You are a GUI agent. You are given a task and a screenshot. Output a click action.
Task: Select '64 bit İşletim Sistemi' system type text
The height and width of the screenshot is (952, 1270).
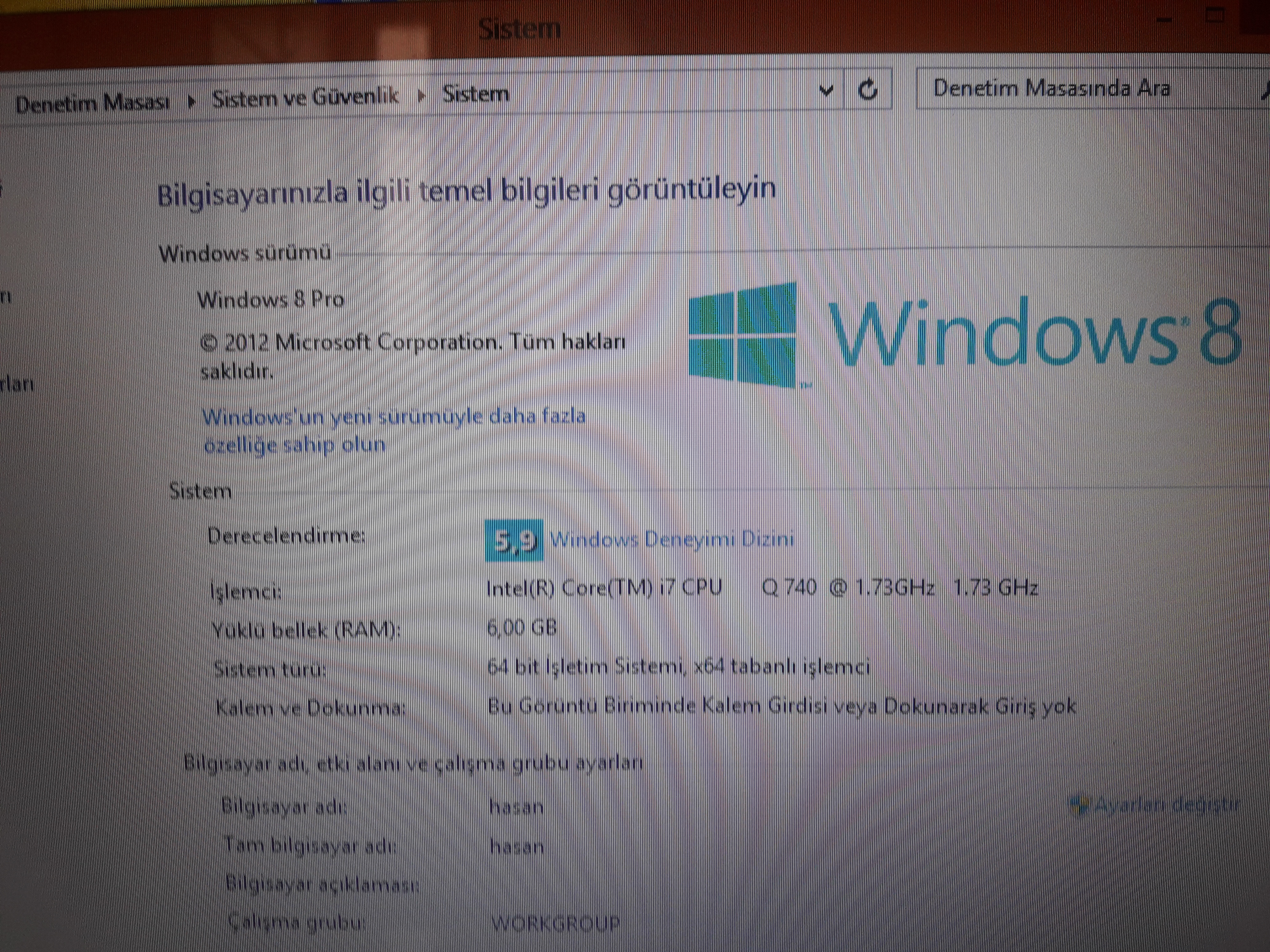pos(586,667)
